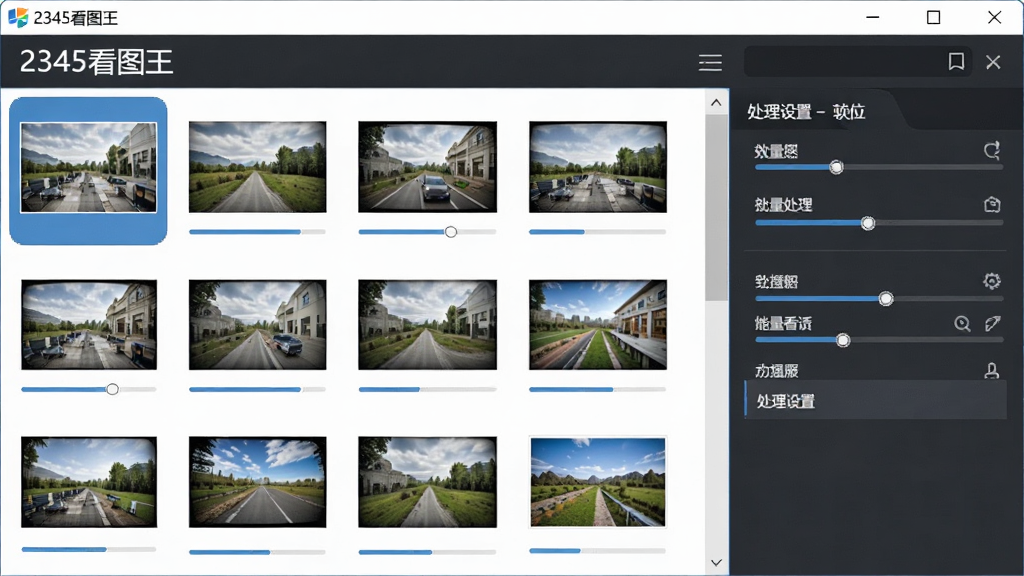Image resolution: width=1024 pixels, height=576 pixels.
Task: Open the asphalt highway thumbnail with white lane lines
Action: point(257,482)
